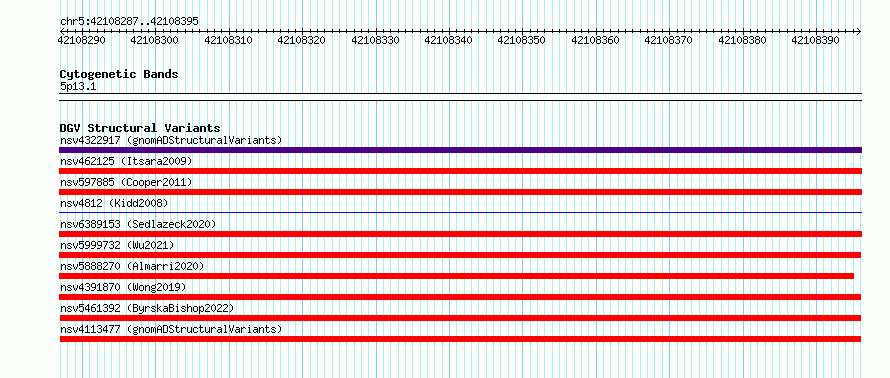This screenshot has width=890, height=378.
Task: Click the chr5:42108287..42108395 region label
Action: pos(129,22)
